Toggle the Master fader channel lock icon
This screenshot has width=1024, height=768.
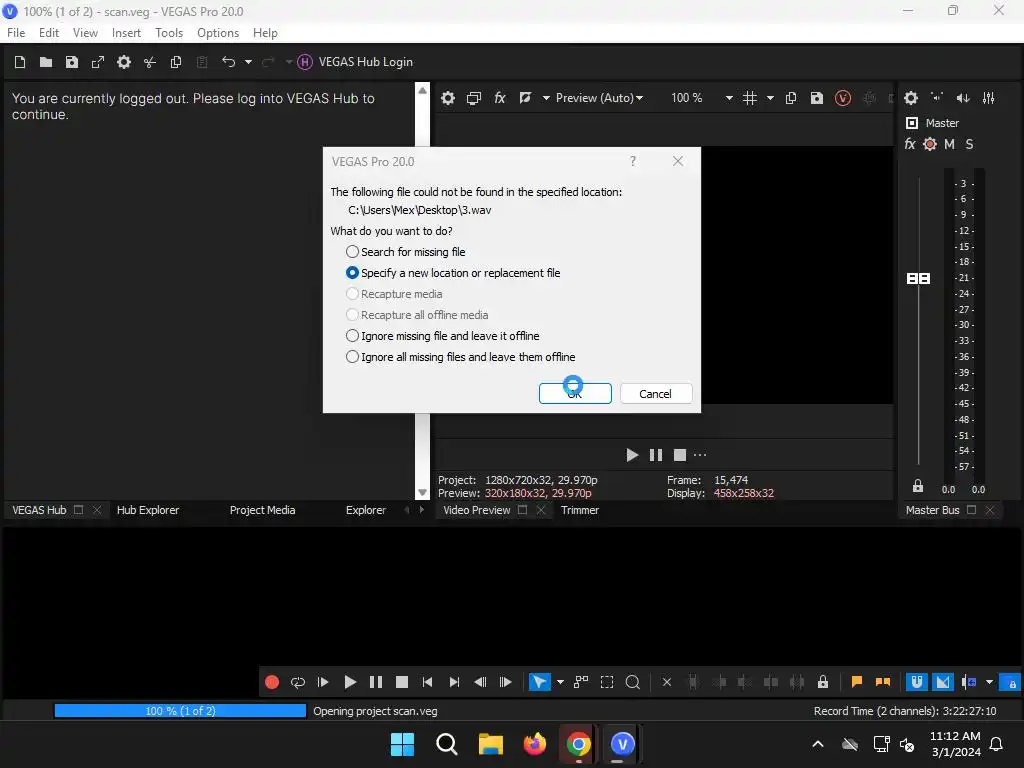[x=918, y=486]
